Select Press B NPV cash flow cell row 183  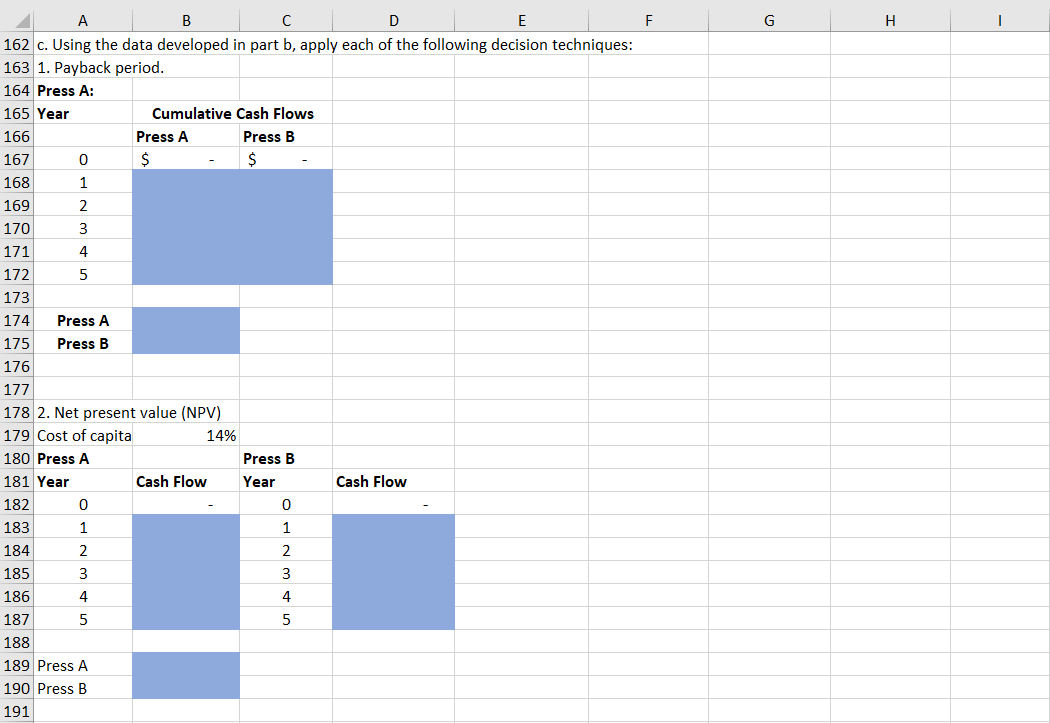[x=394, y=528]
